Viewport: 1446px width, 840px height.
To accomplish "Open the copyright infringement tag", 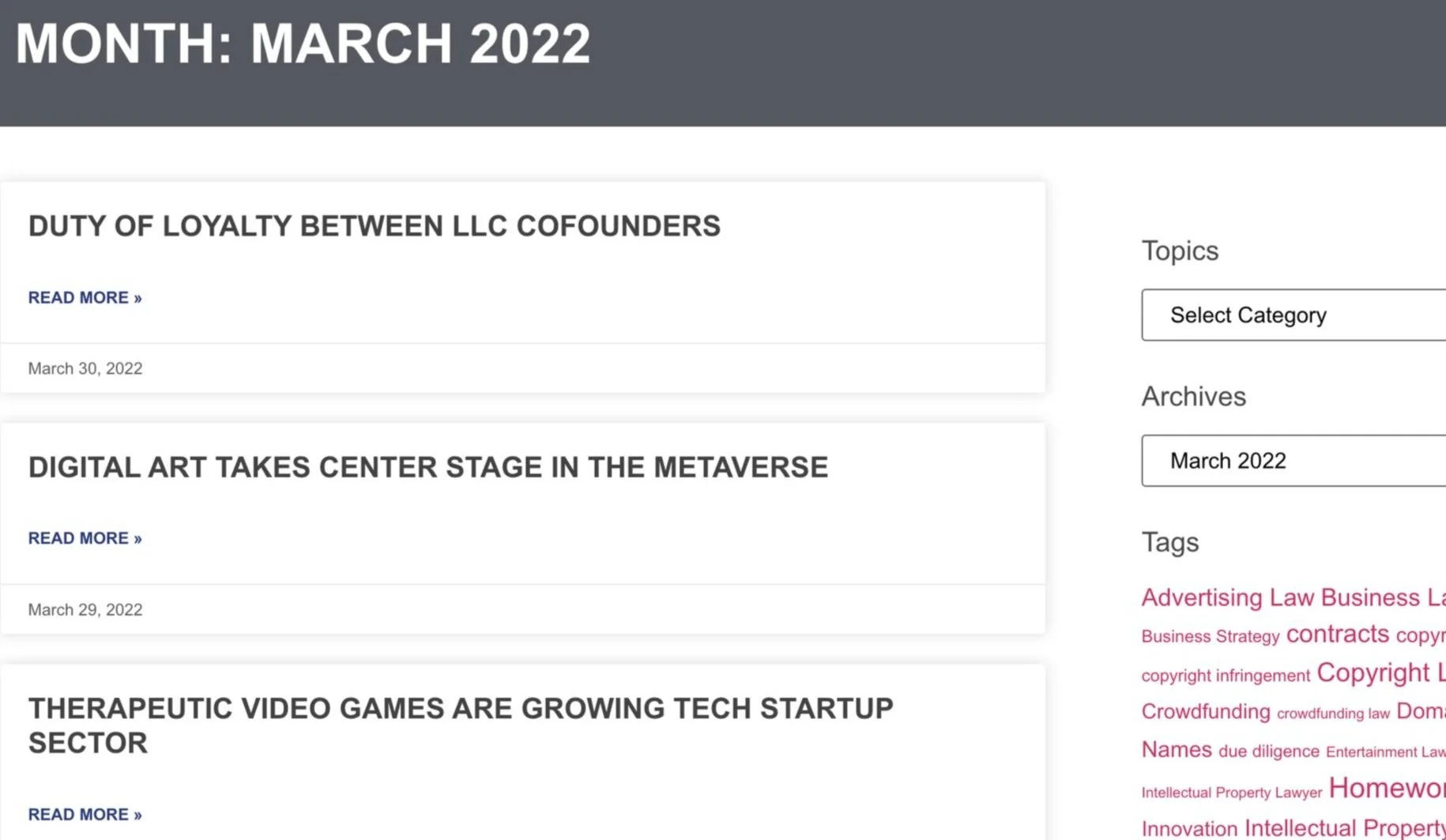I will point(1226,676).
